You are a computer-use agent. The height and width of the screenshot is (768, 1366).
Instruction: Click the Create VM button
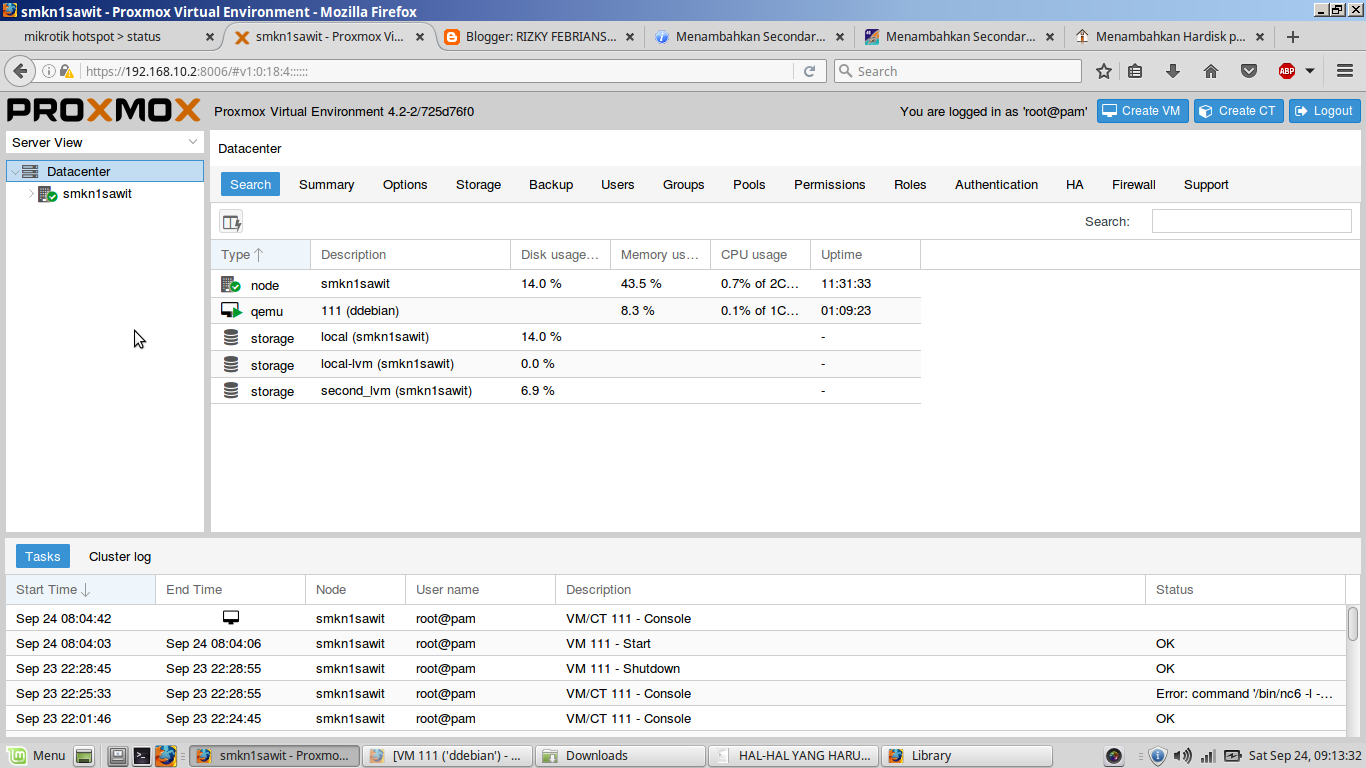click(1142, 111)
